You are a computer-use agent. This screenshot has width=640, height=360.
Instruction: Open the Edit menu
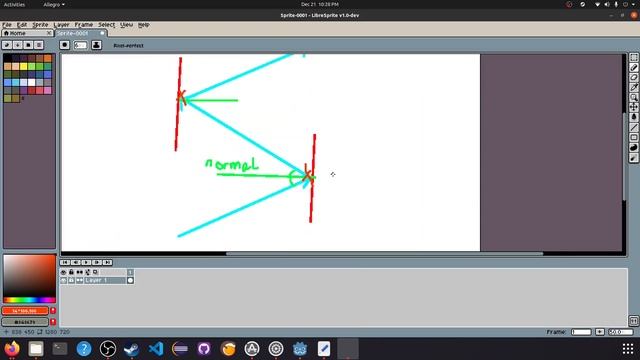click(22, 25)
